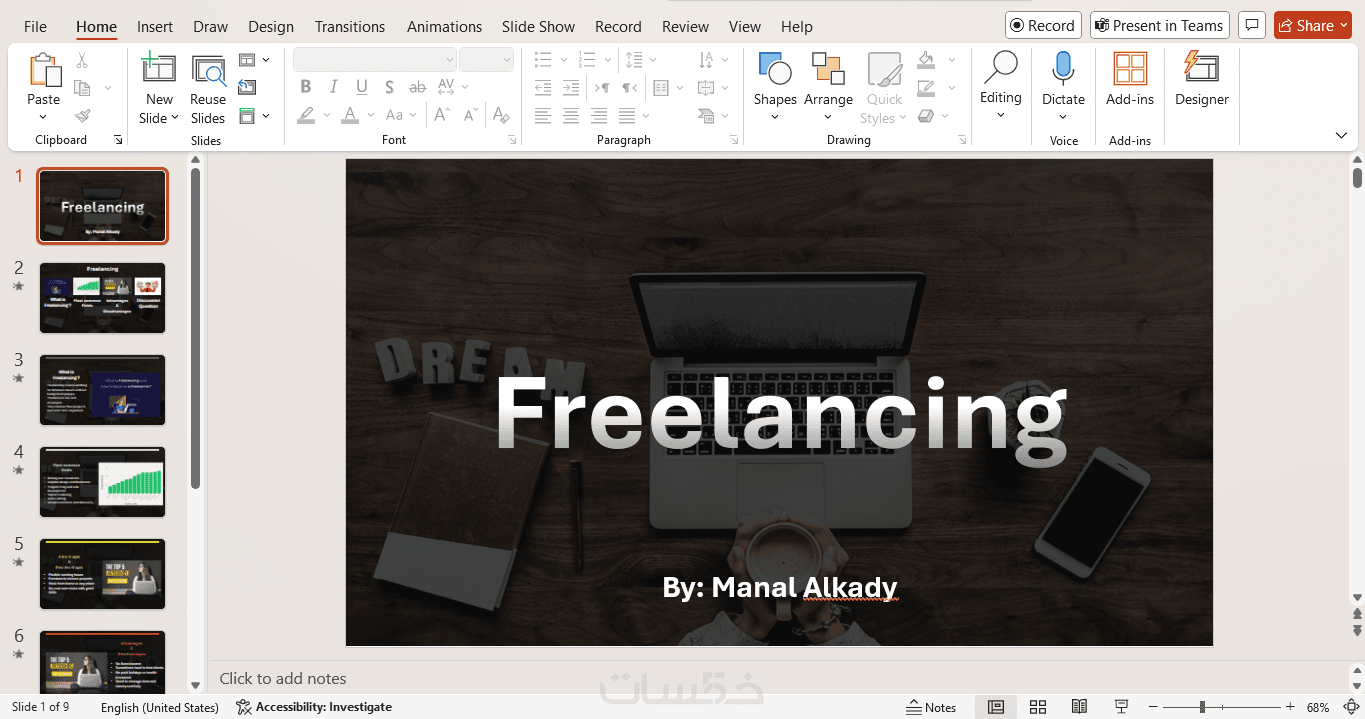
Task: Toggle Center alignment for paragraph
Action: pos(571,116)
